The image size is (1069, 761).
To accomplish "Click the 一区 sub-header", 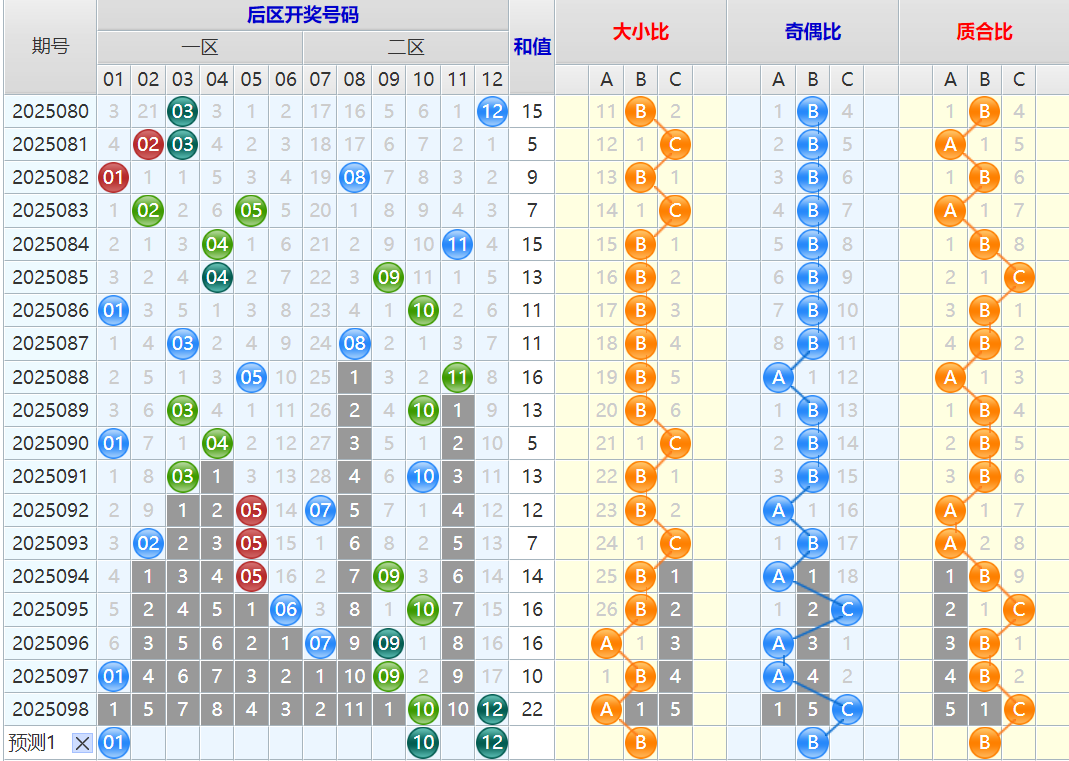I will pyautogui.click(x=200, y=48).
